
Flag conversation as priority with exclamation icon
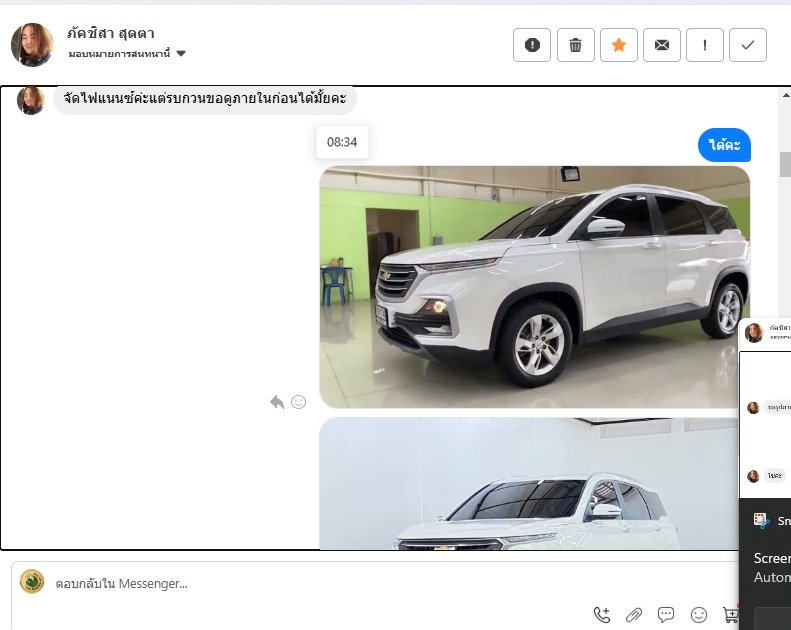[705, 45]
